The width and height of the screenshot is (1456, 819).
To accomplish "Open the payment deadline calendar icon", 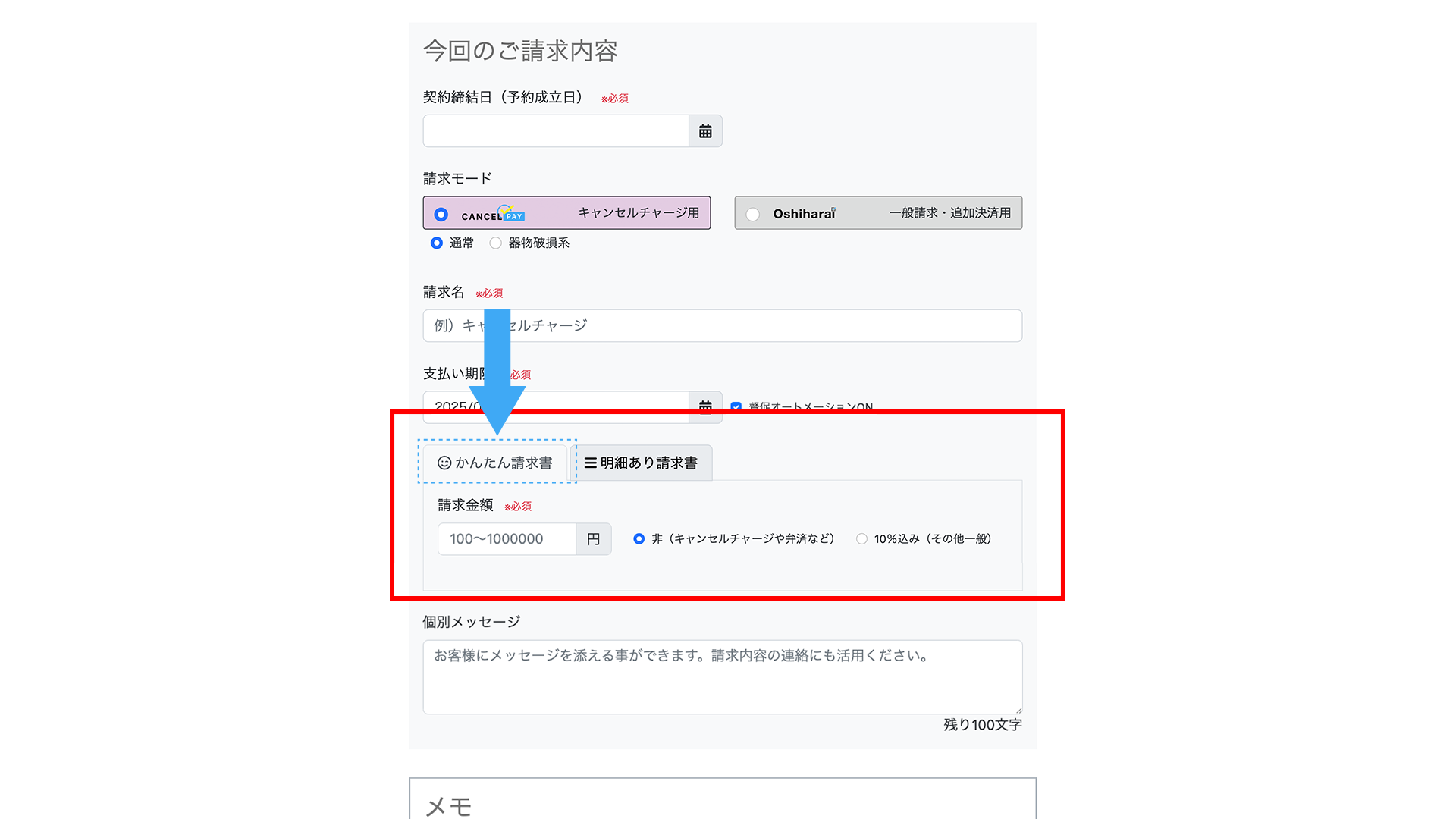I will 705,404.
